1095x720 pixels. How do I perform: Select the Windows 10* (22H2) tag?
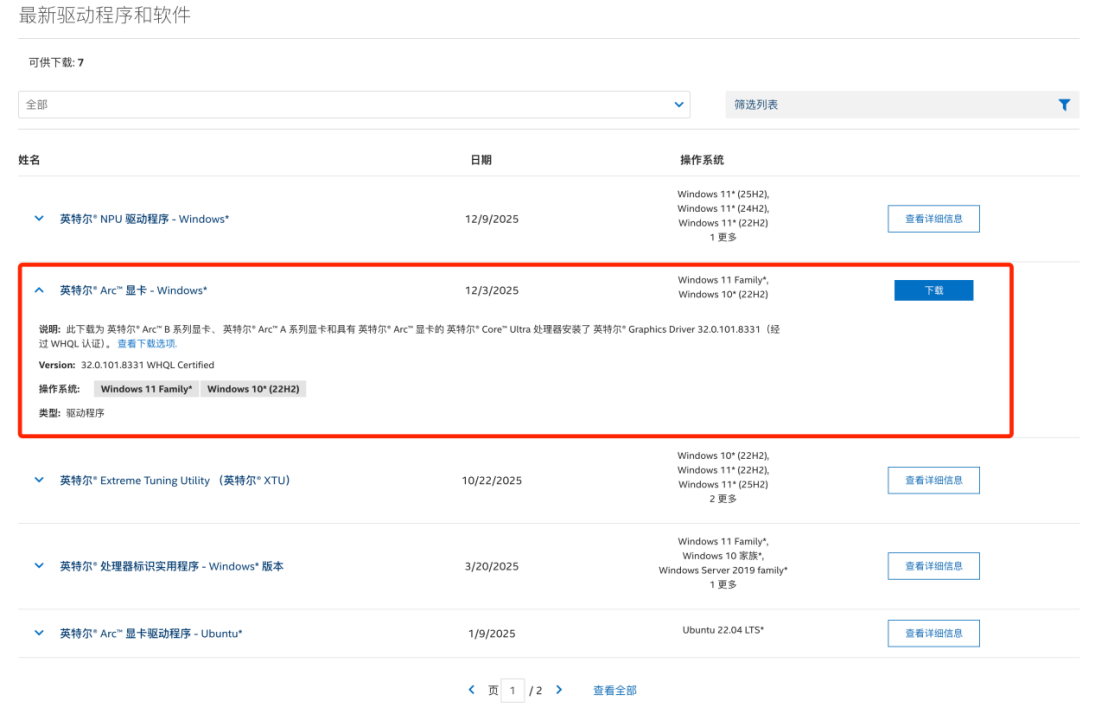point(253,389)
